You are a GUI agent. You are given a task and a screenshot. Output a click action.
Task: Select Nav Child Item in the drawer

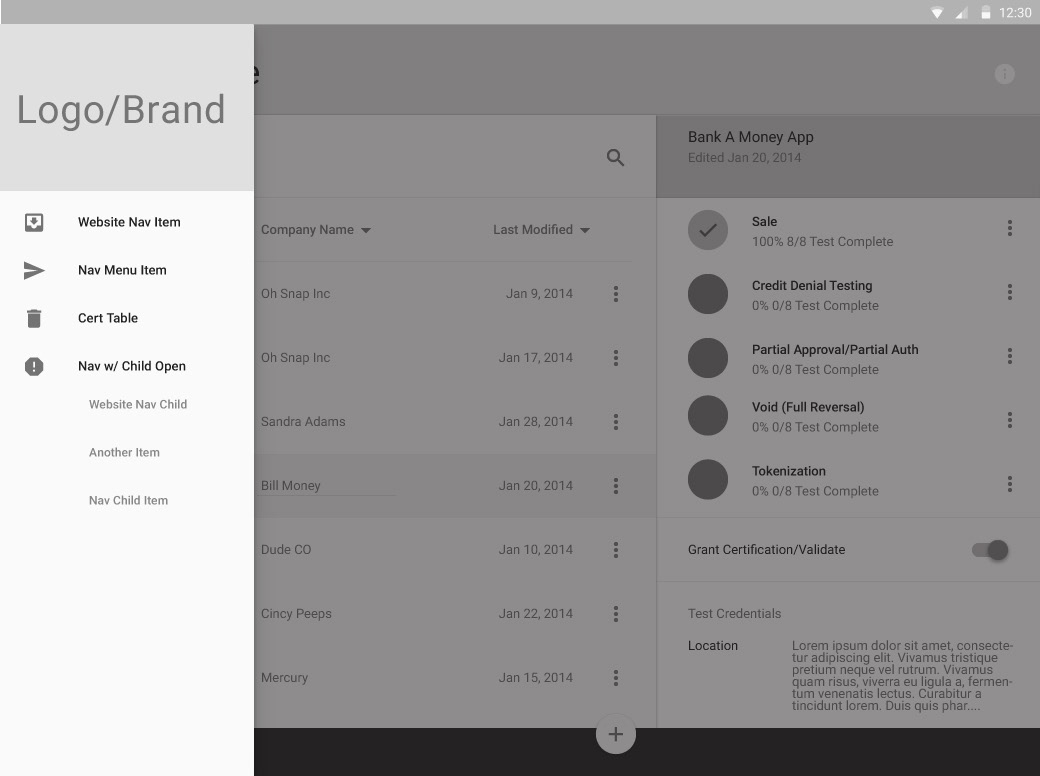click(128, 501)
